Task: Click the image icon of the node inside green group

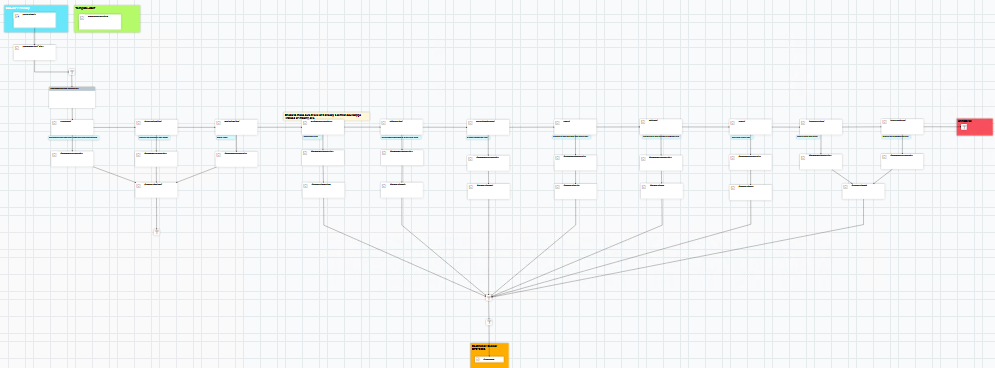Action: pyautogui.click(x=82, y=18)
